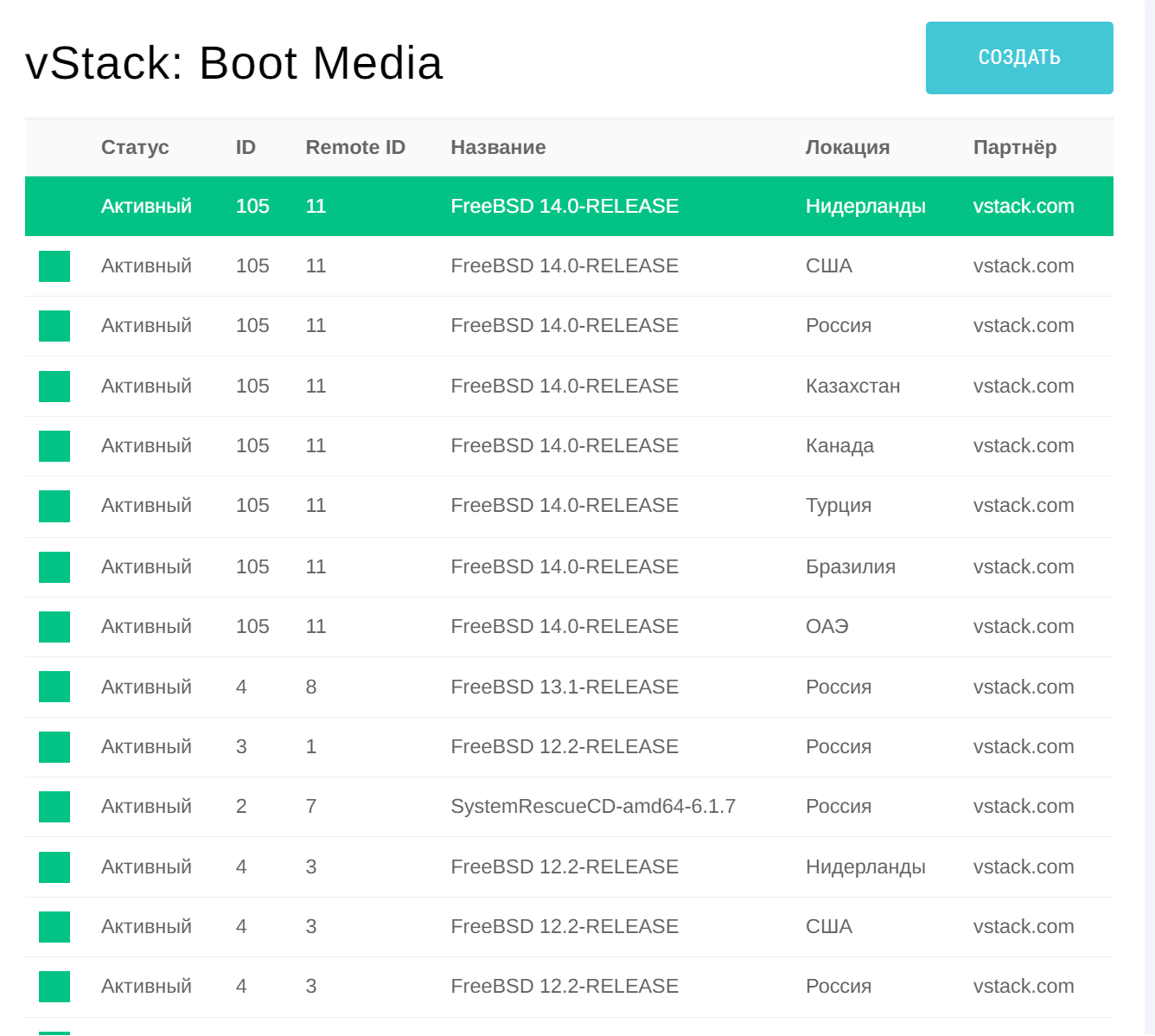Click vstack.com in the Турция row
The width and height of the screenshot is (1155, 1036).
(x=1024, y=505)
